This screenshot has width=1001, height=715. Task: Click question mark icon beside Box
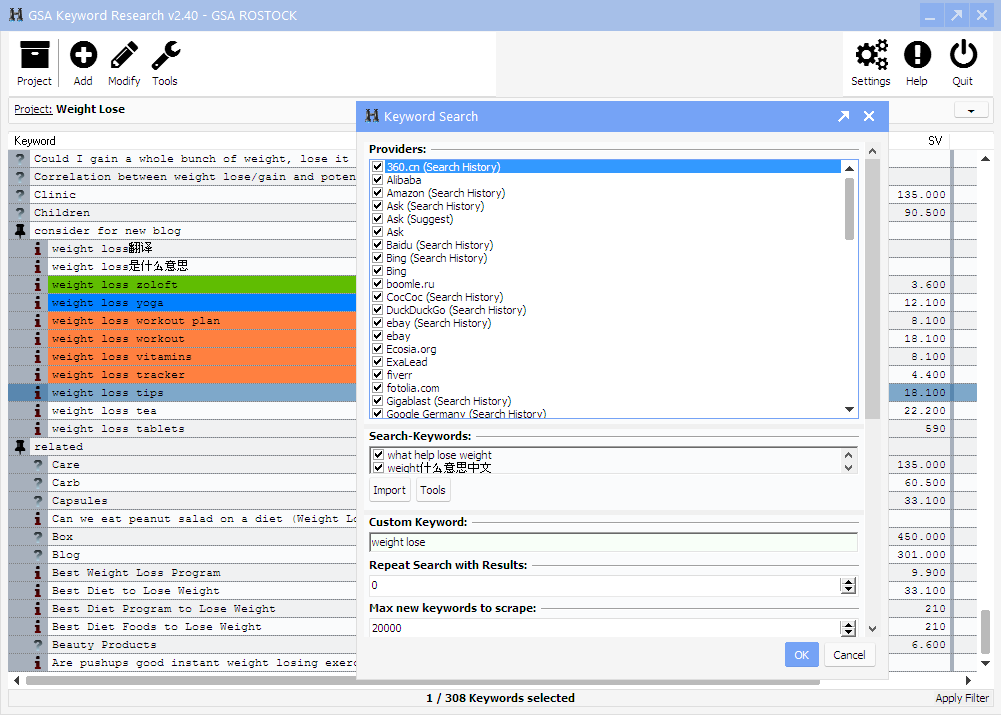tap(38, 537)
